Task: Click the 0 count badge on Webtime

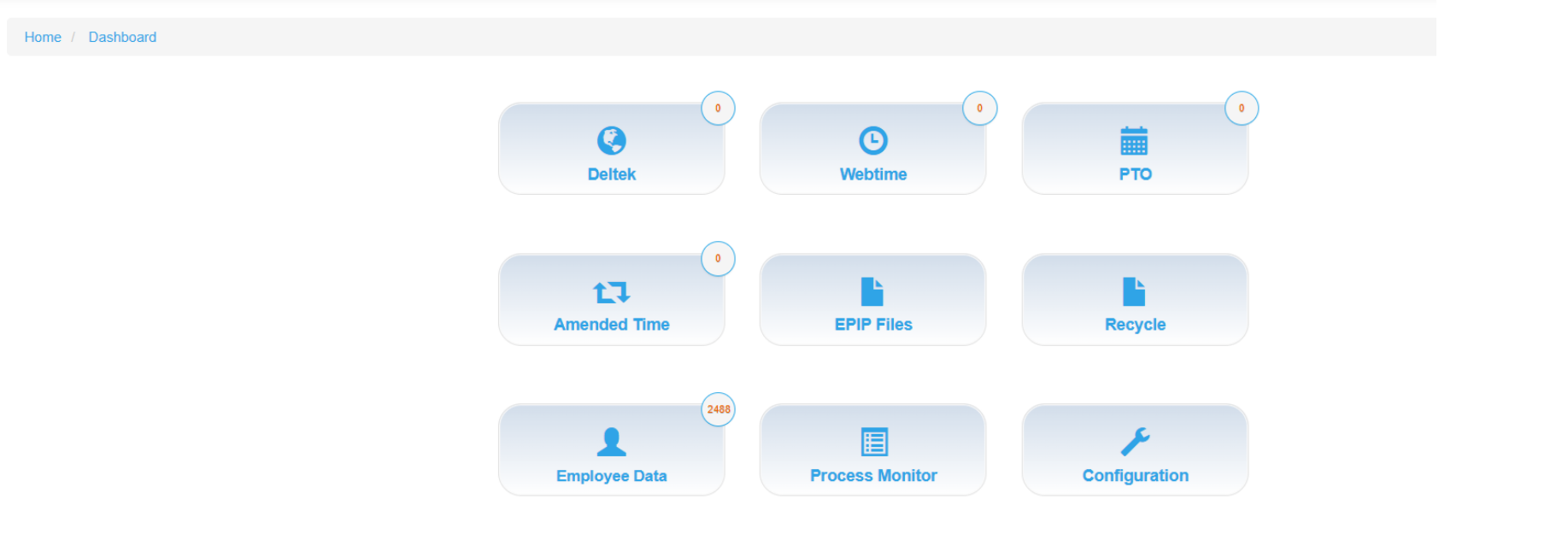Action: 979,109
